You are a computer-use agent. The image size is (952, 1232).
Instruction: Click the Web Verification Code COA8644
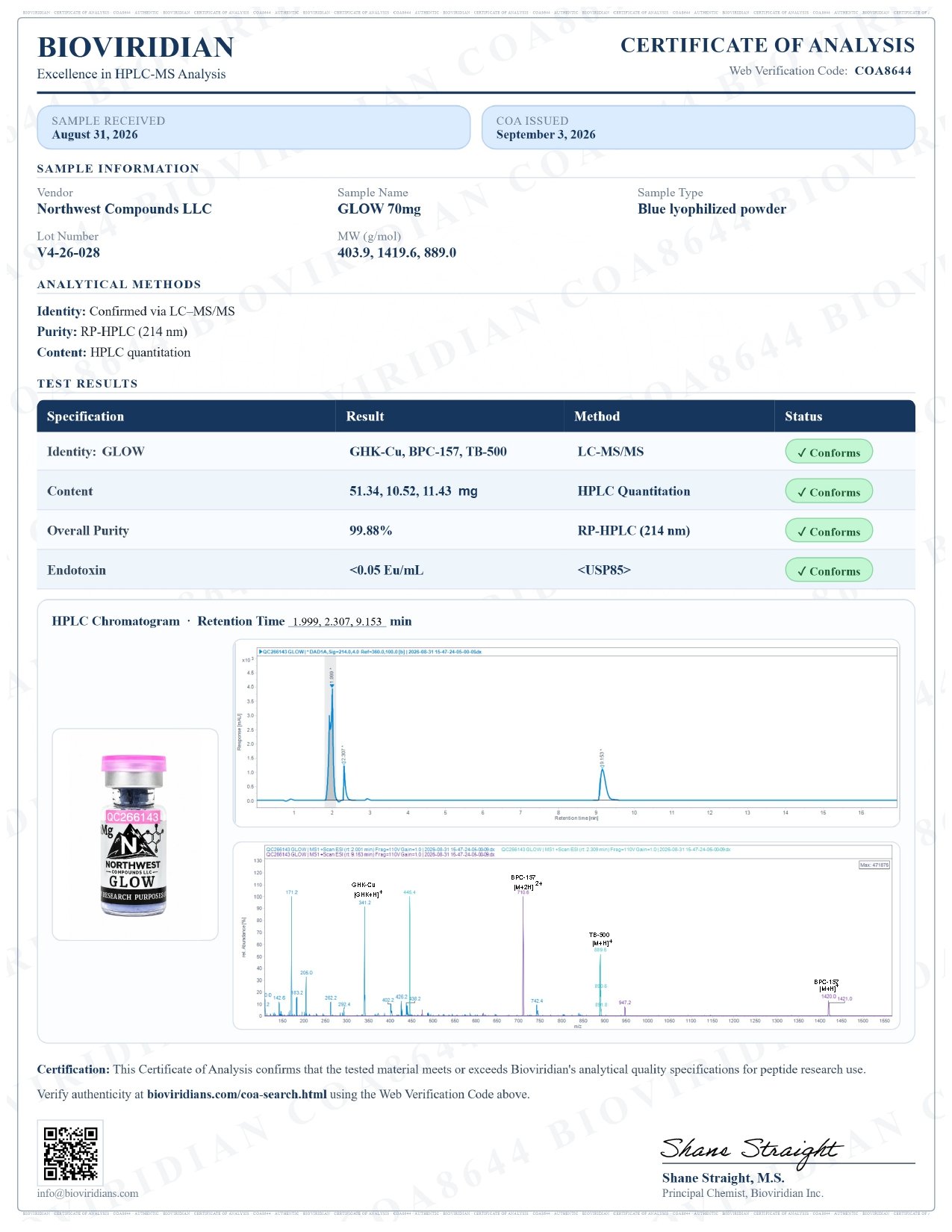[883, 71]
